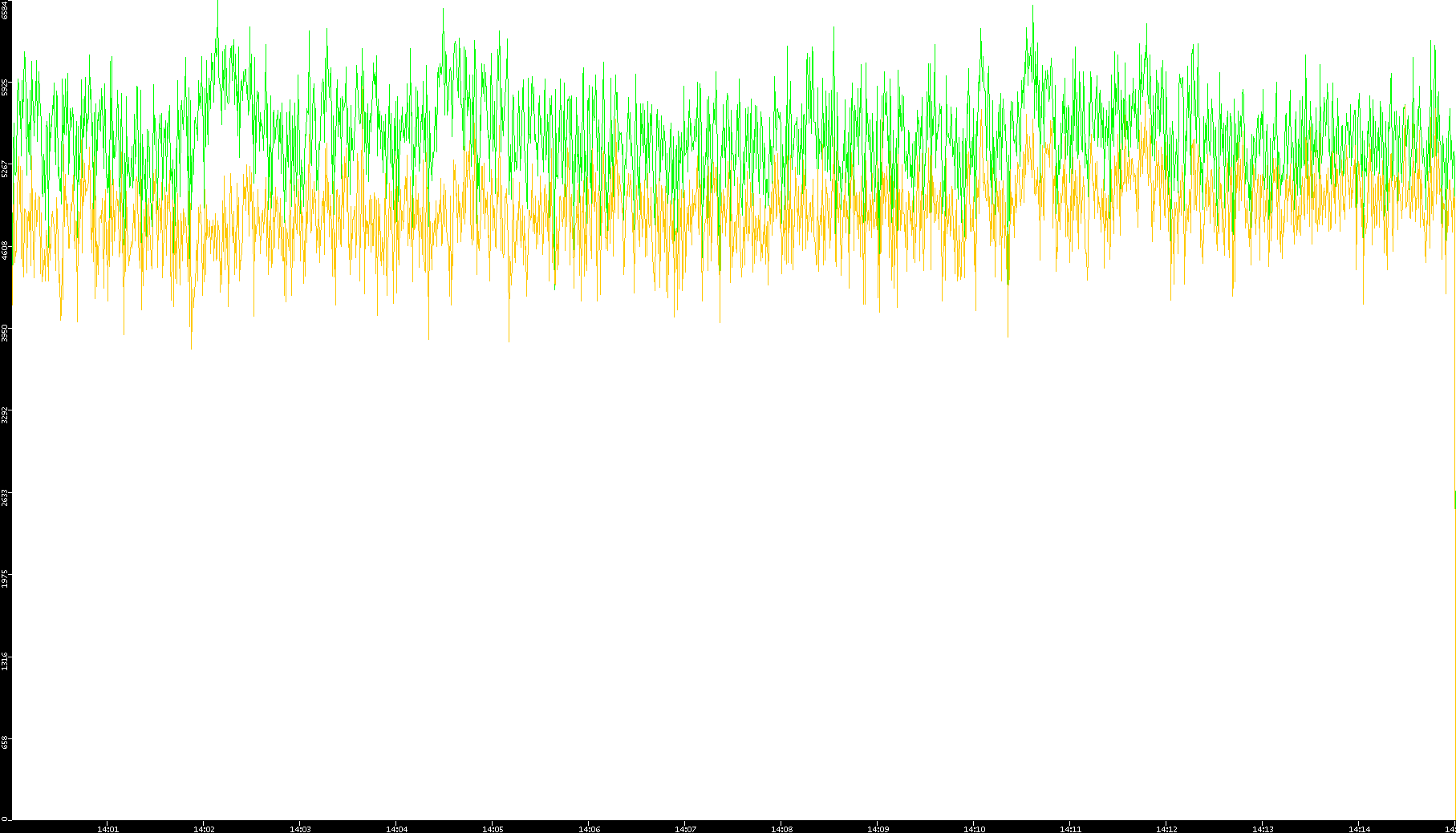Click the 2633 label on the vertical axis

(5, 497)
